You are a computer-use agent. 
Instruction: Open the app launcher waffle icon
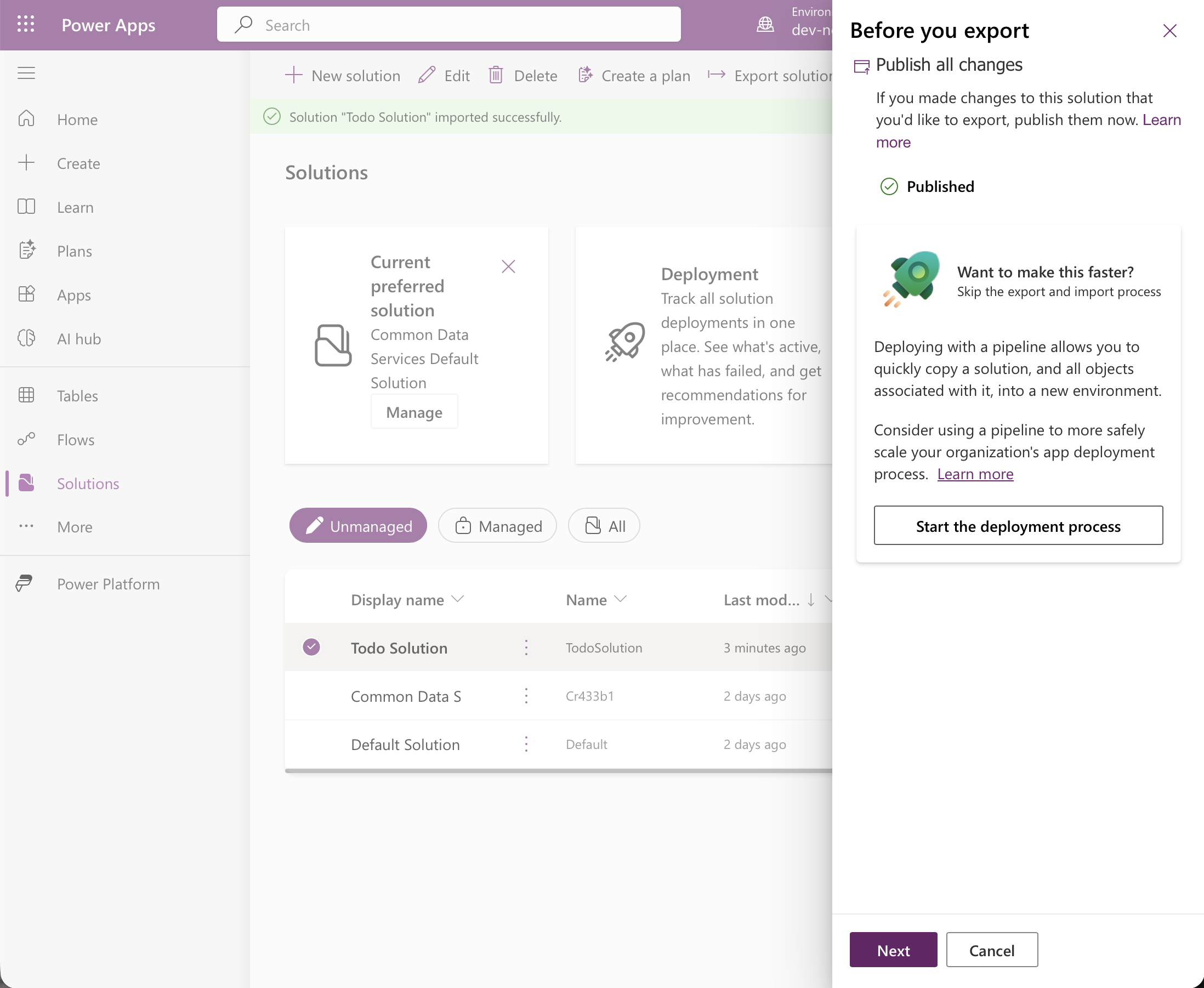click(x=26, y=25)
